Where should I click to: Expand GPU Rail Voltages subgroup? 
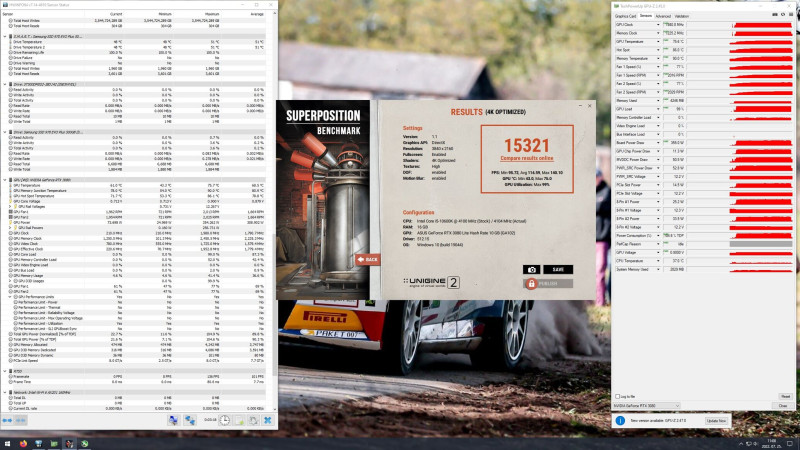[10, 207]
